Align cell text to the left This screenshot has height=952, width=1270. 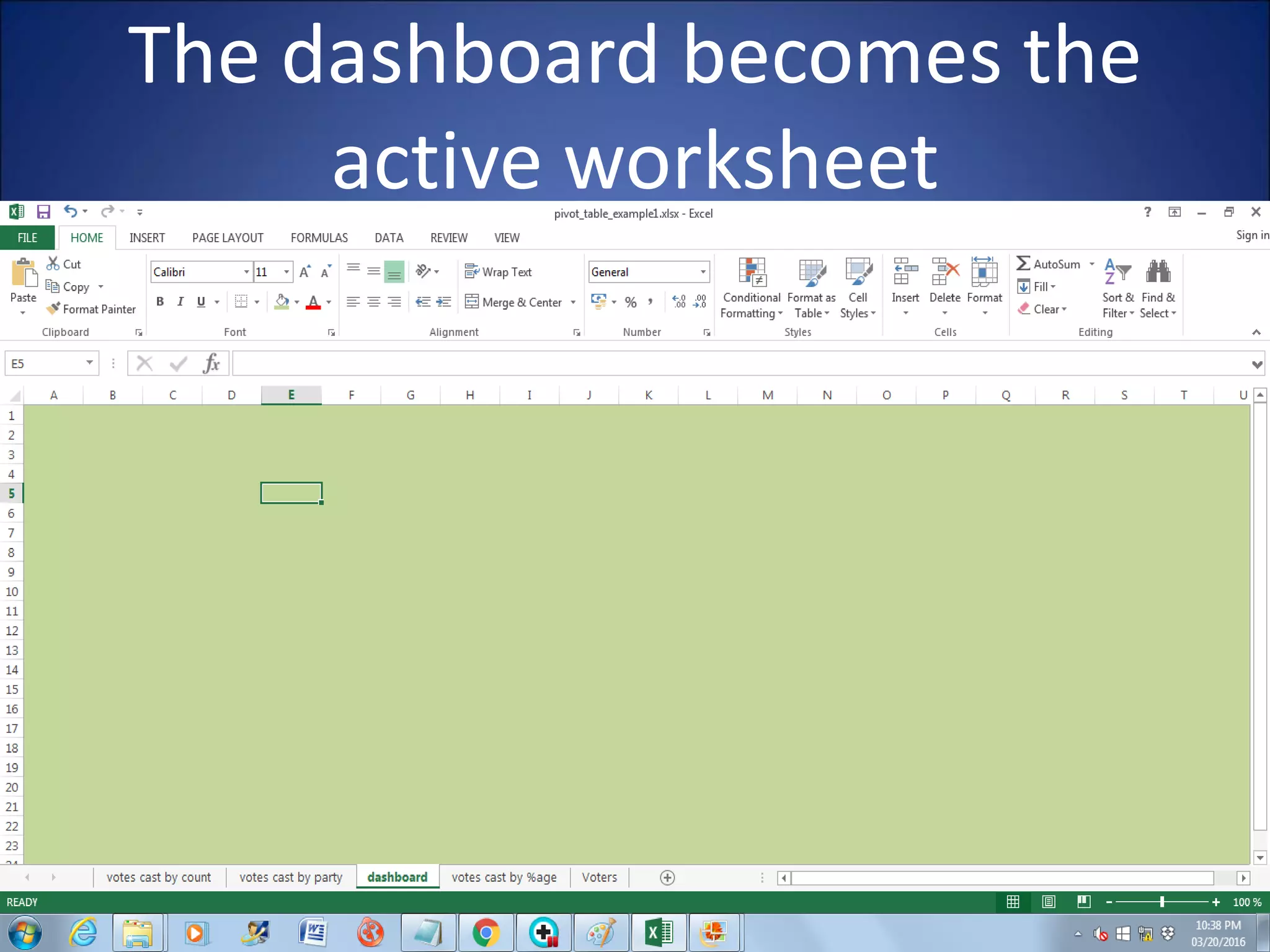pos(353,302)
